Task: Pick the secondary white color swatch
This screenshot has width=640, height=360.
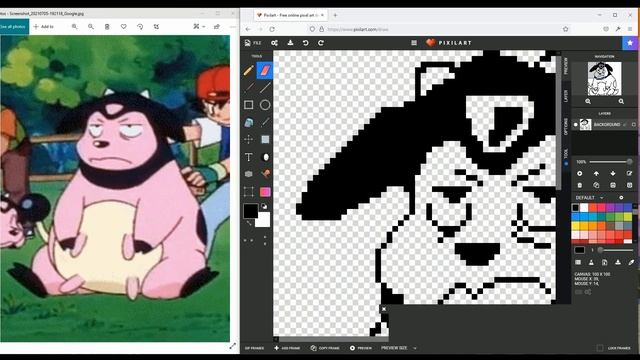Action: point(262,220)
